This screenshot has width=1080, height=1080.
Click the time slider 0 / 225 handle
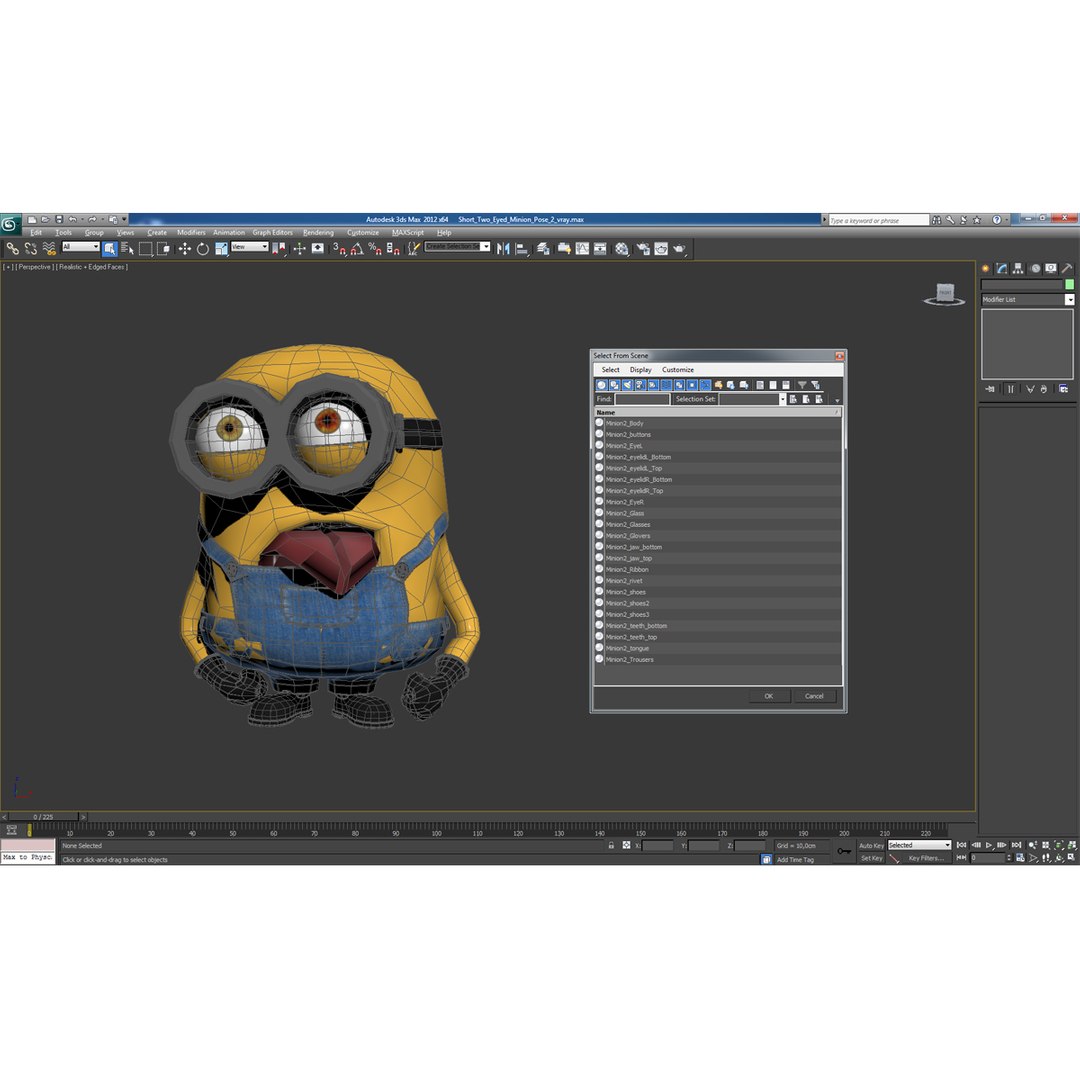point(43,817)
